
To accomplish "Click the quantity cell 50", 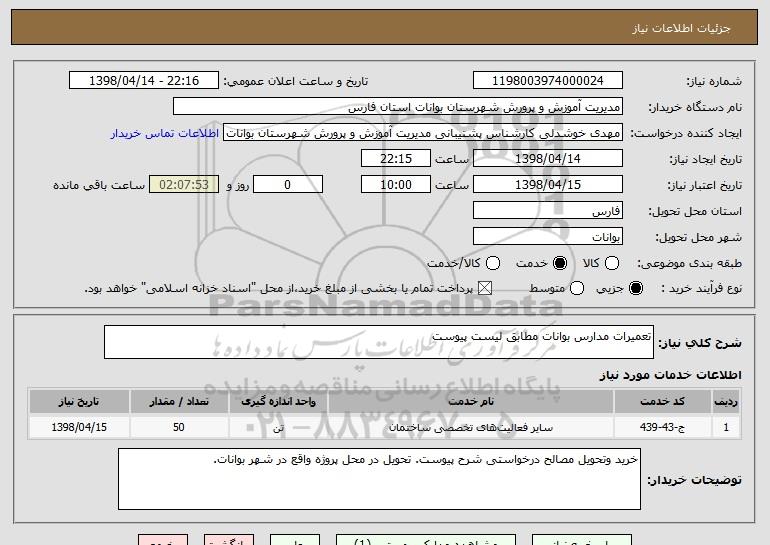I will (x=179, y=427).
